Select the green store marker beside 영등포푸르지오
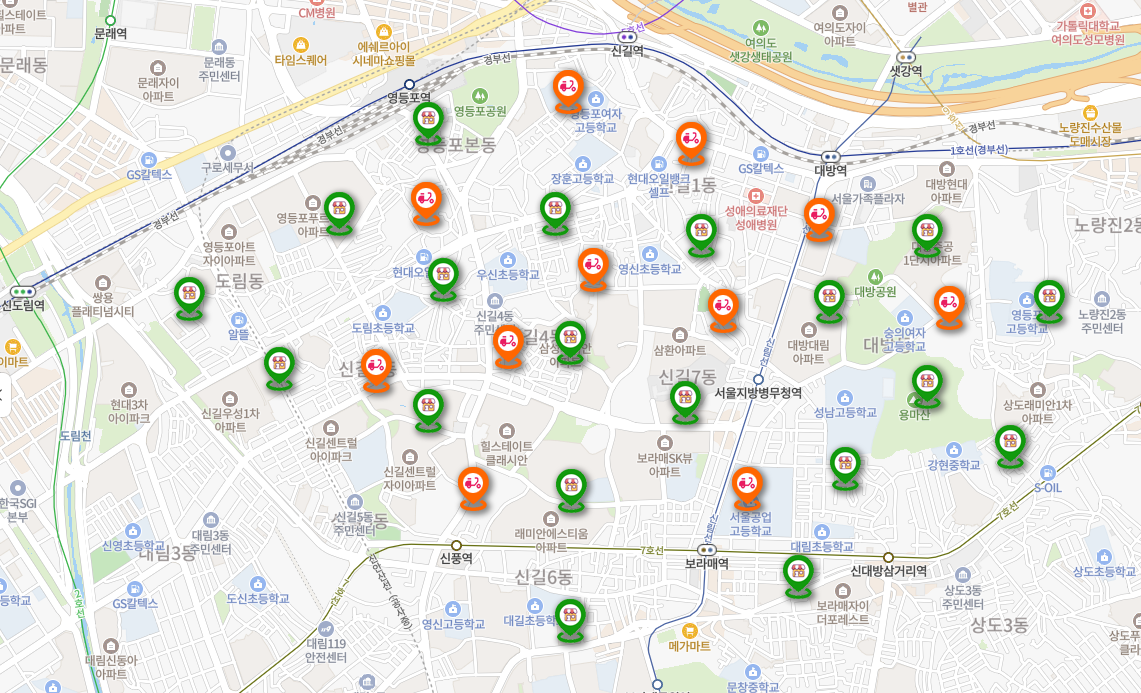1141x693 pixels. (339, 211)
